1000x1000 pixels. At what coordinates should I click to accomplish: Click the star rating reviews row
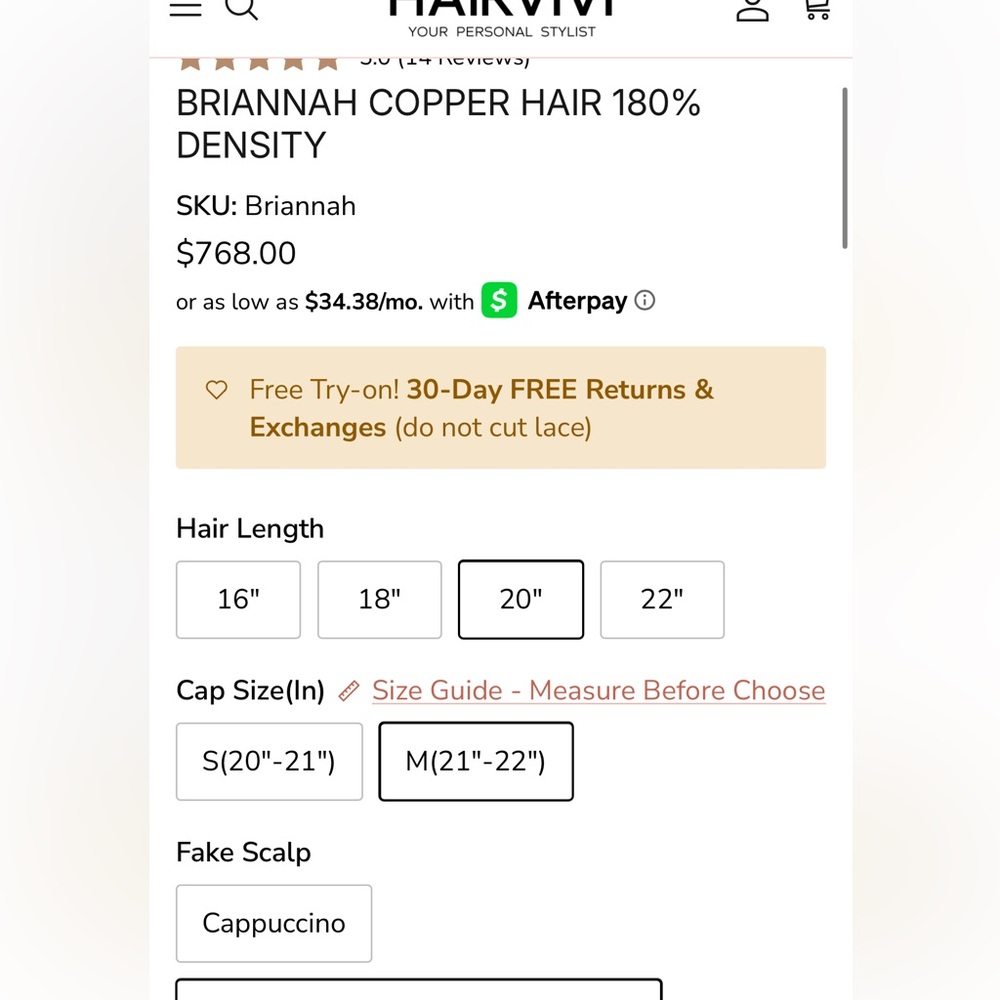[x=354, y=62]
